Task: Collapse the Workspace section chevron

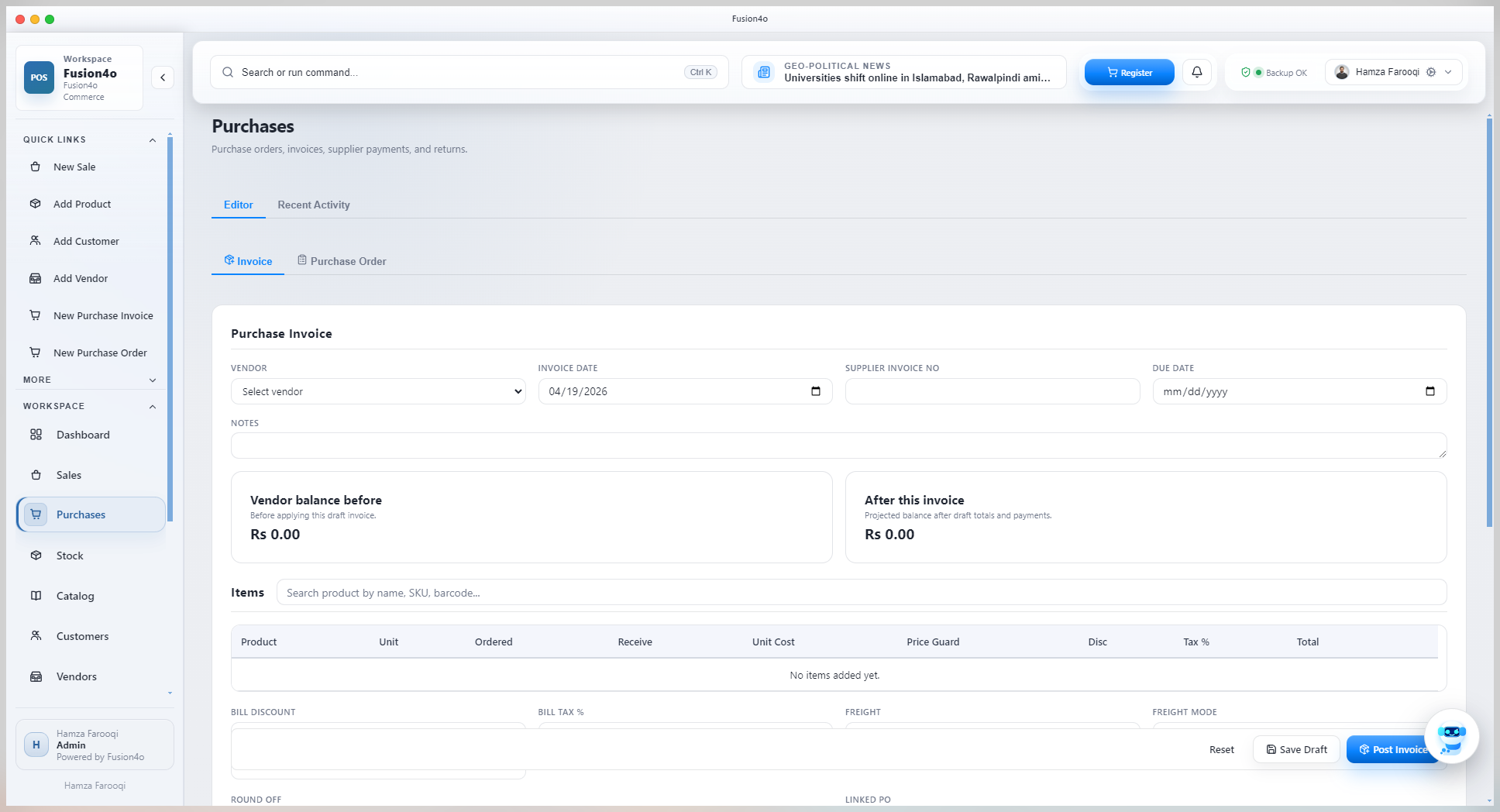Action: (152, 406)
